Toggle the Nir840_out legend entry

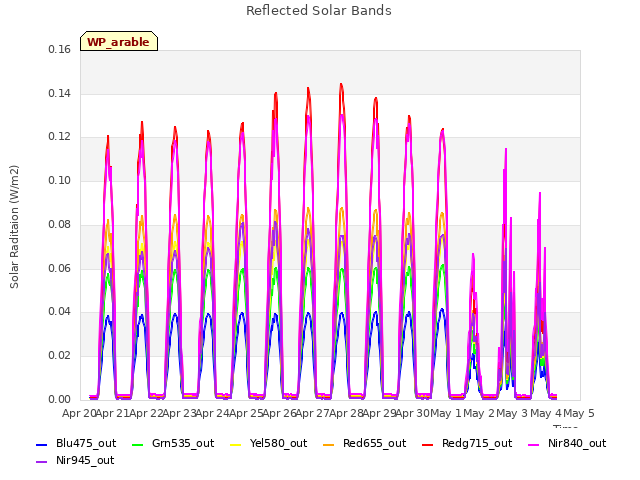tap(567, 443)
